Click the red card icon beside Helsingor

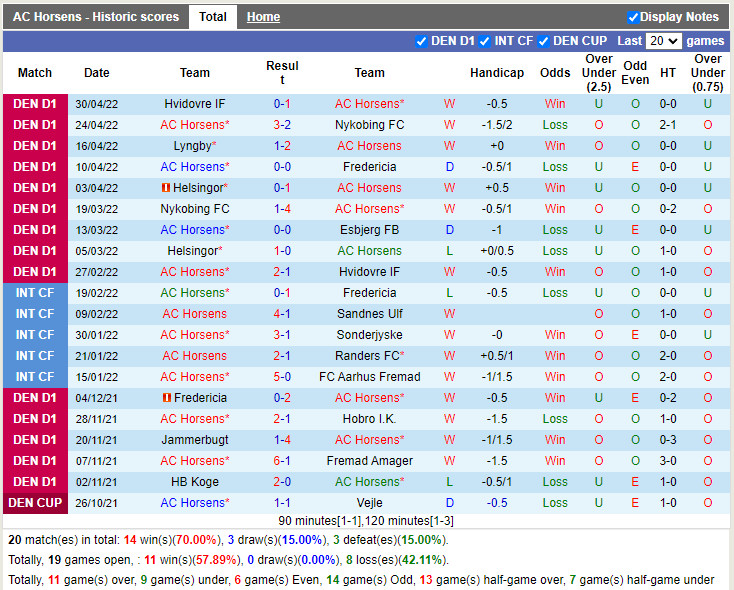point(165,188)
